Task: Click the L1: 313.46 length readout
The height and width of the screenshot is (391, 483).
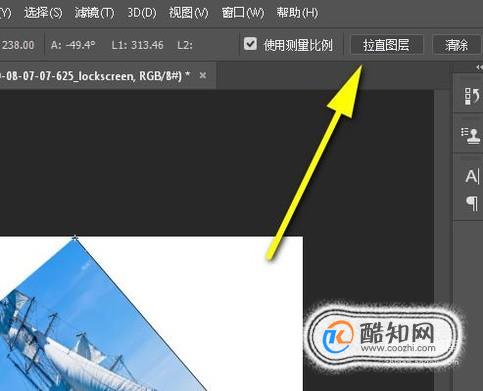Action: (x=137, y=45)
